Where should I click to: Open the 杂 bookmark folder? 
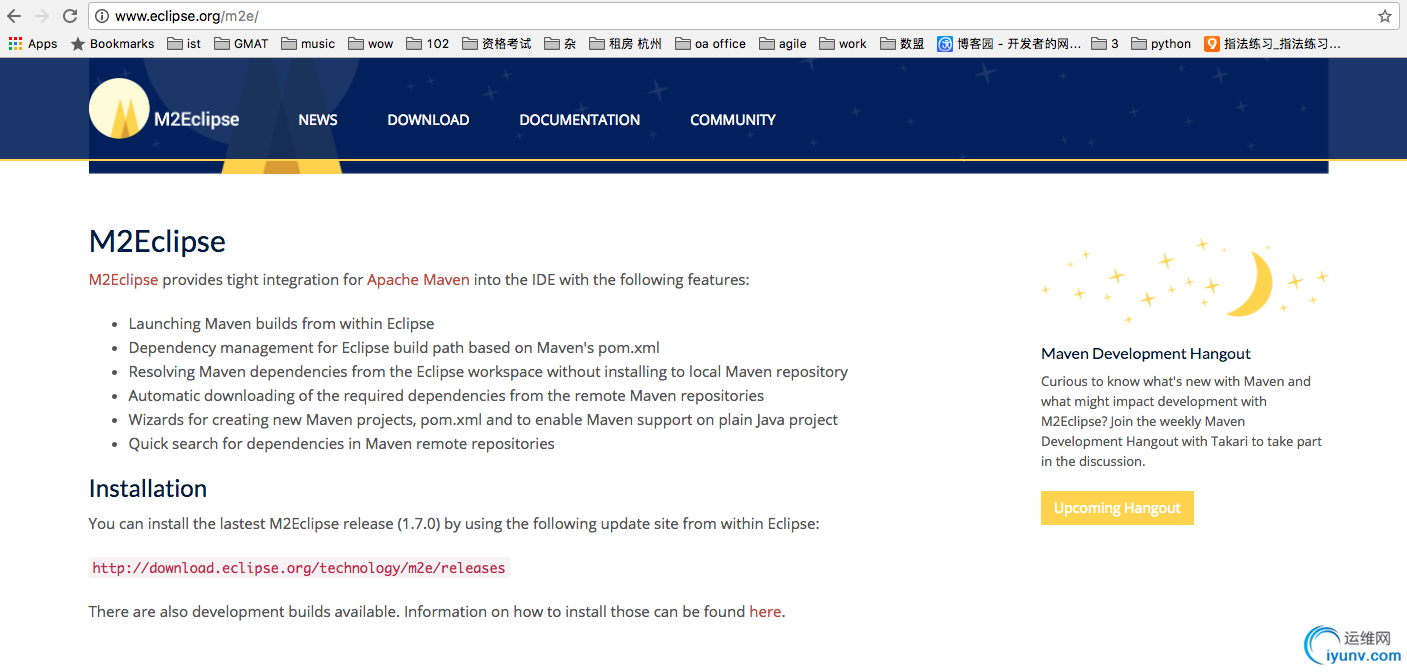[x=560, y=44]
